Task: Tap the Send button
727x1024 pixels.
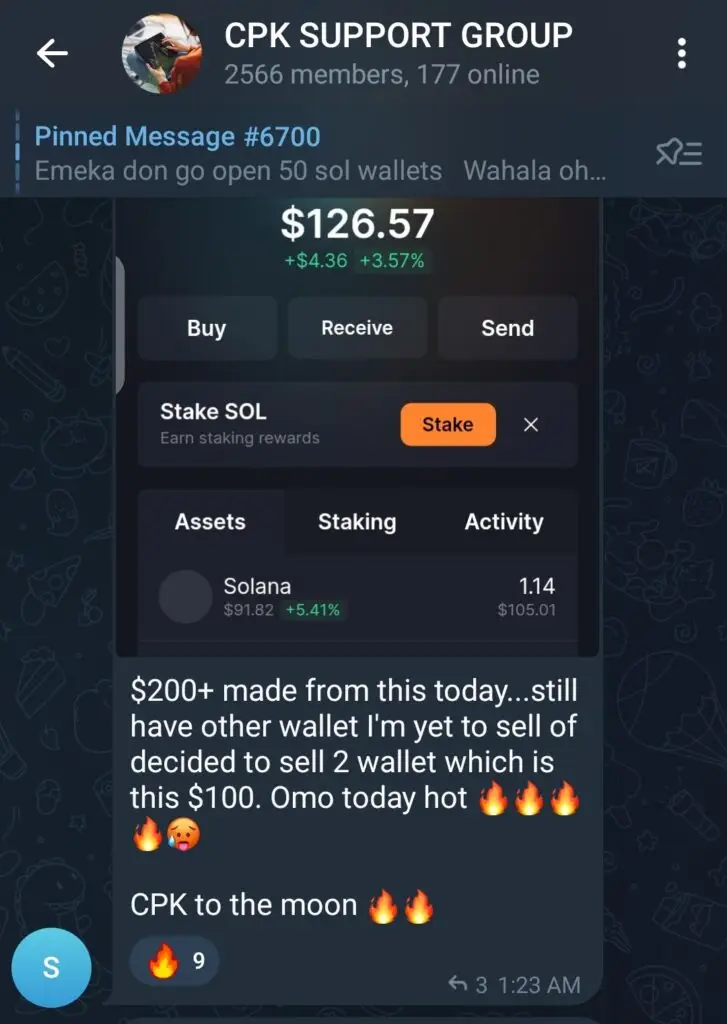Action: click(x=508, y=328)
